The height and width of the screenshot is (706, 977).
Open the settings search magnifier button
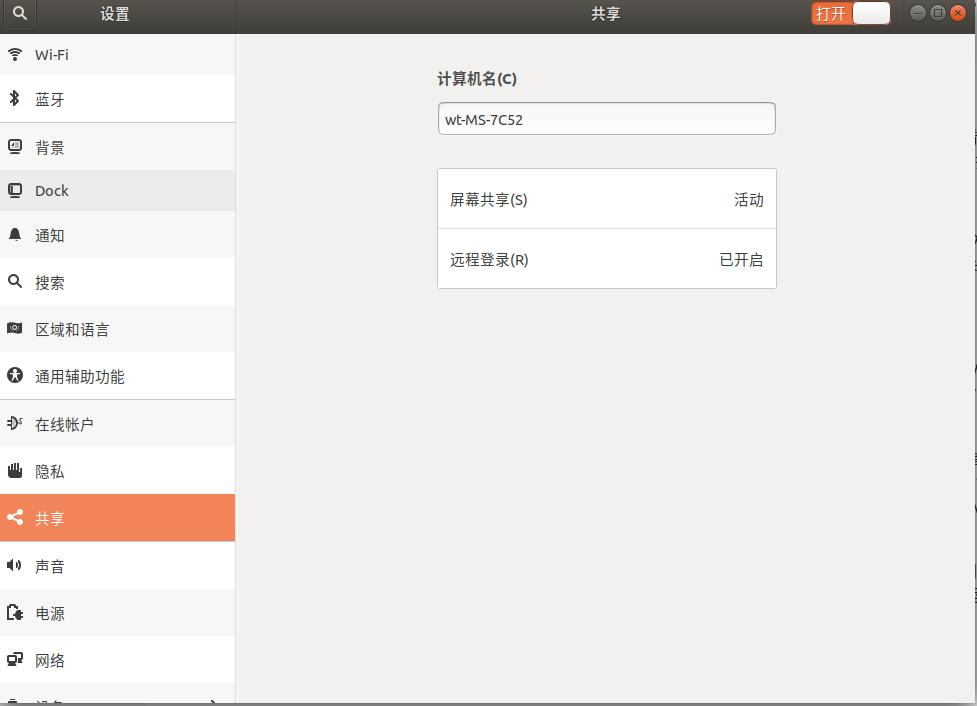click(19, 13)
